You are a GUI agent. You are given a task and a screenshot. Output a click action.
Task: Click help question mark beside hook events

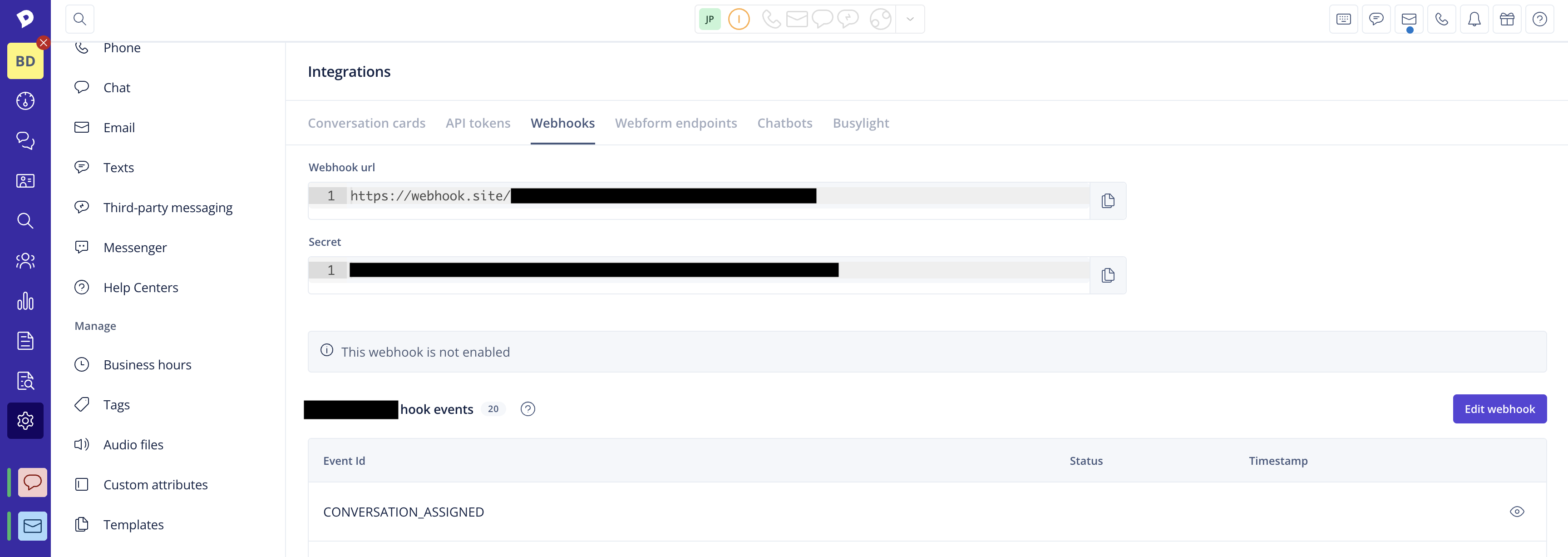point(528,409)
